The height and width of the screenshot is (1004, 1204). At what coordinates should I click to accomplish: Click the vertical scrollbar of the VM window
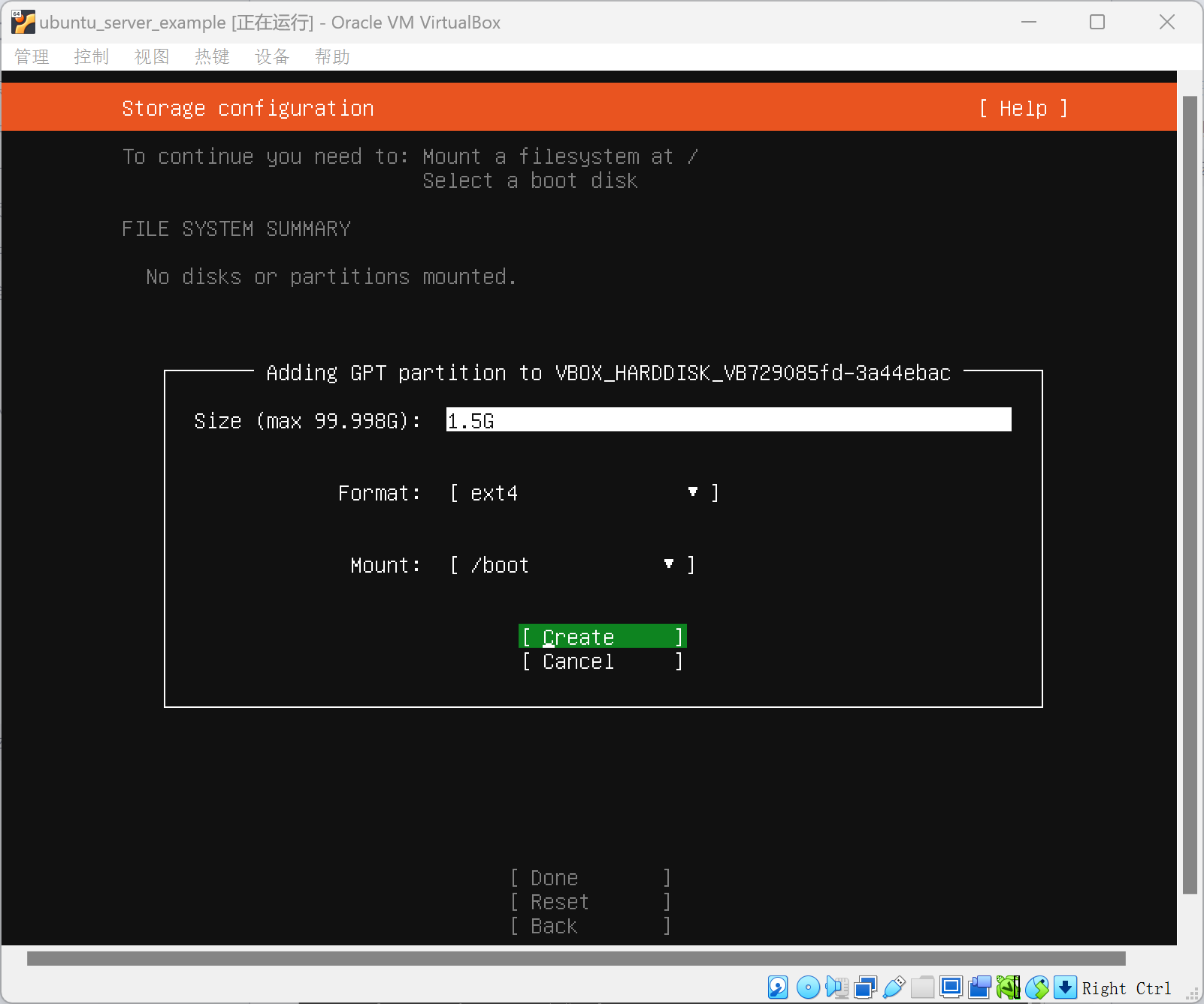[1189, 494]
